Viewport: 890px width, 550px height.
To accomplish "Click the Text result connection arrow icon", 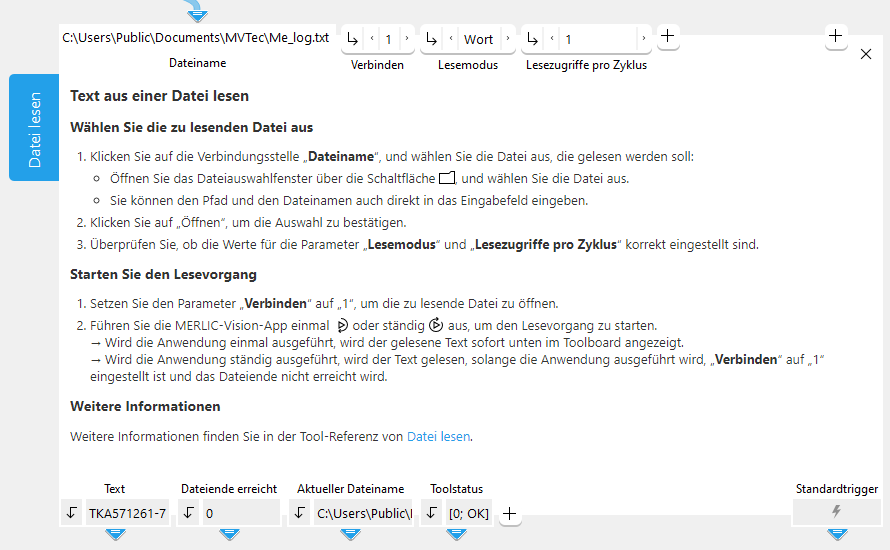I will coord(71,513).
